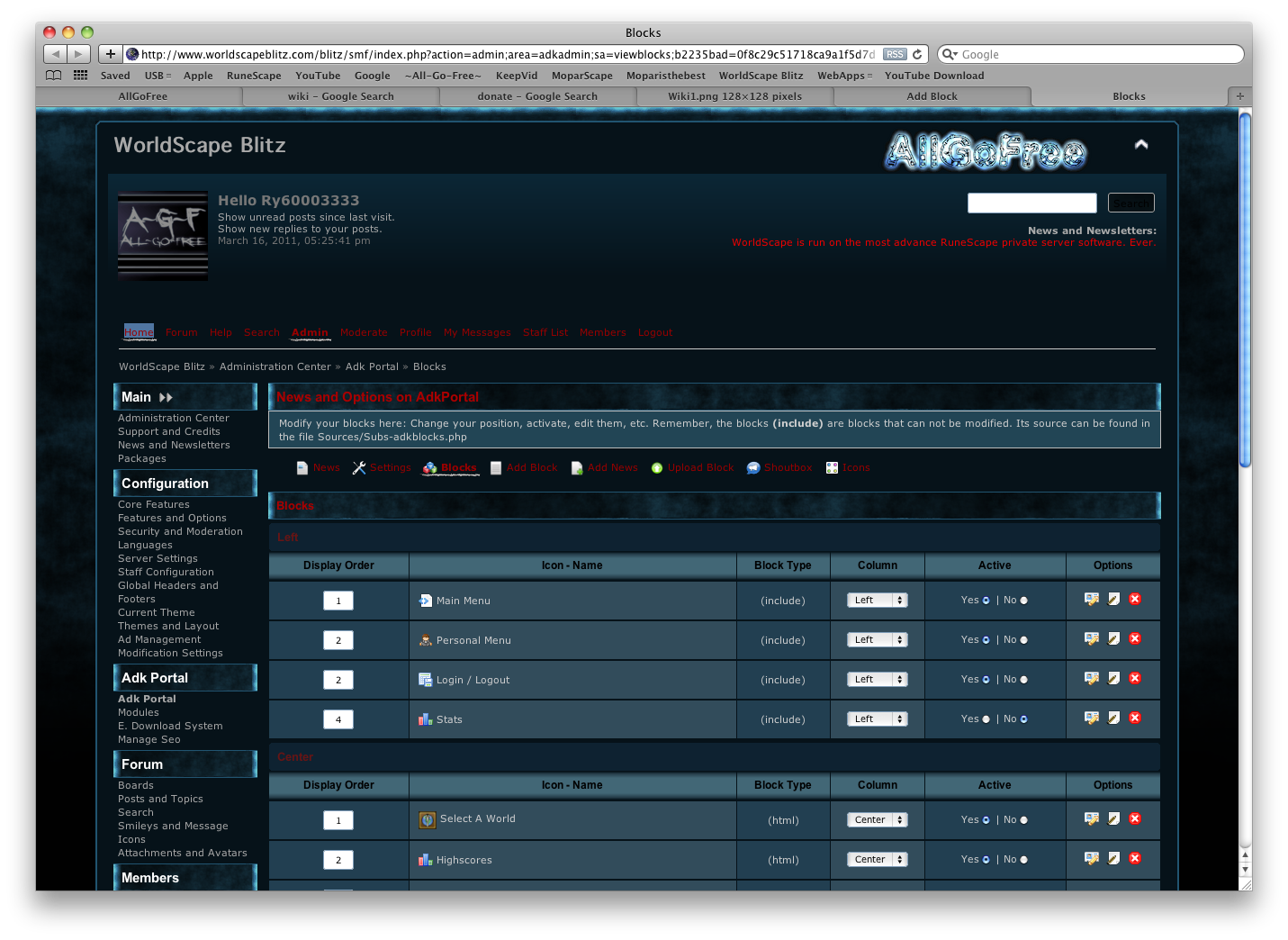
Task: Click the Add News page icon
Action: (x=577, y=468)
